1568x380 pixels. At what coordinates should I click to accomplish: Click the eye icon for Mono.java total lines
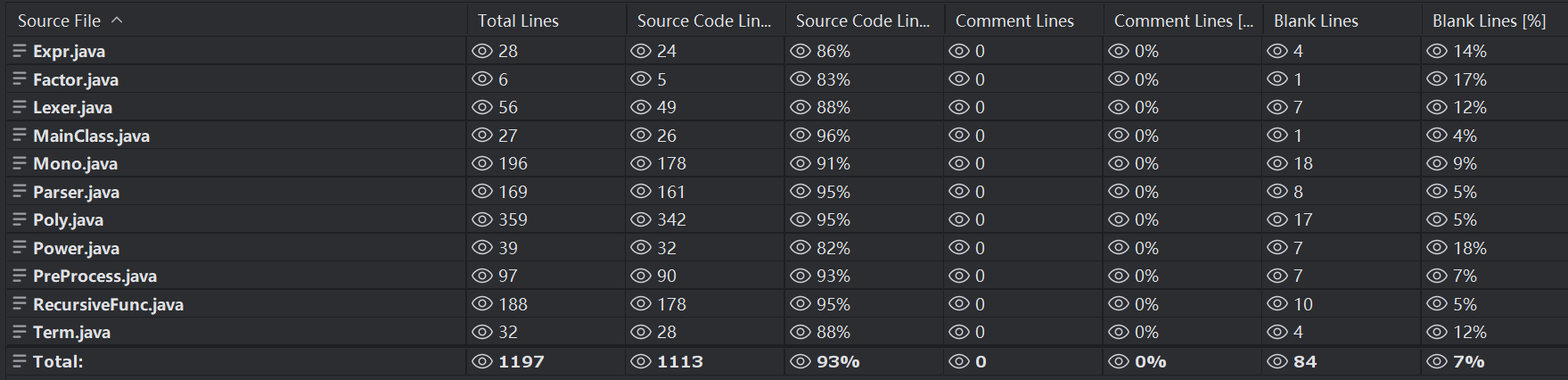coord(482,163)
